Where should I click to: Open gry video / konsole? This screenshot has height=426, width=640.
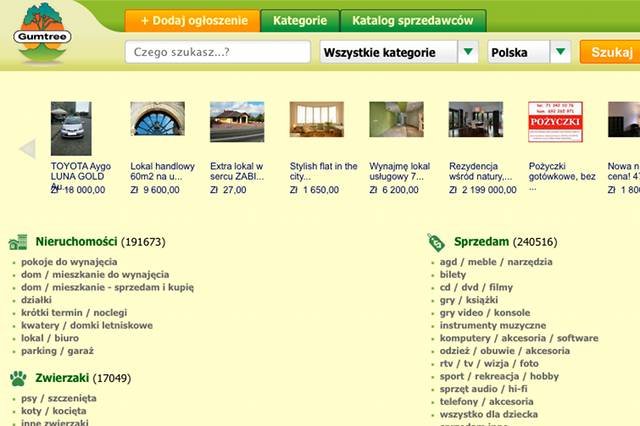(x=485, y=313)
